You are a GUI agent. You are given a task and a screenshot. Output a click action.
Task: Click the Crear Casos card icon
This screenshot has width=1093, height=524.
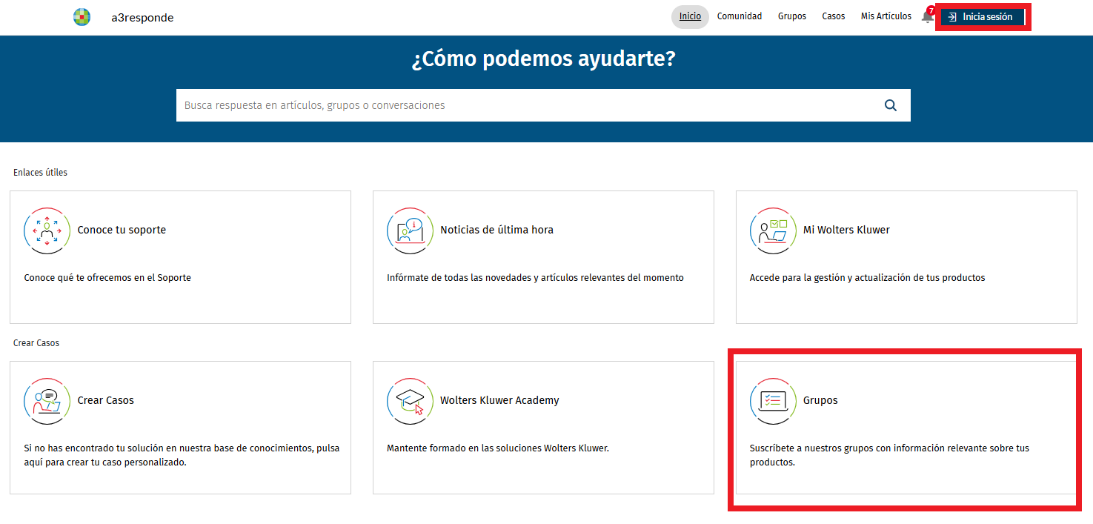(x=47, y=401)
